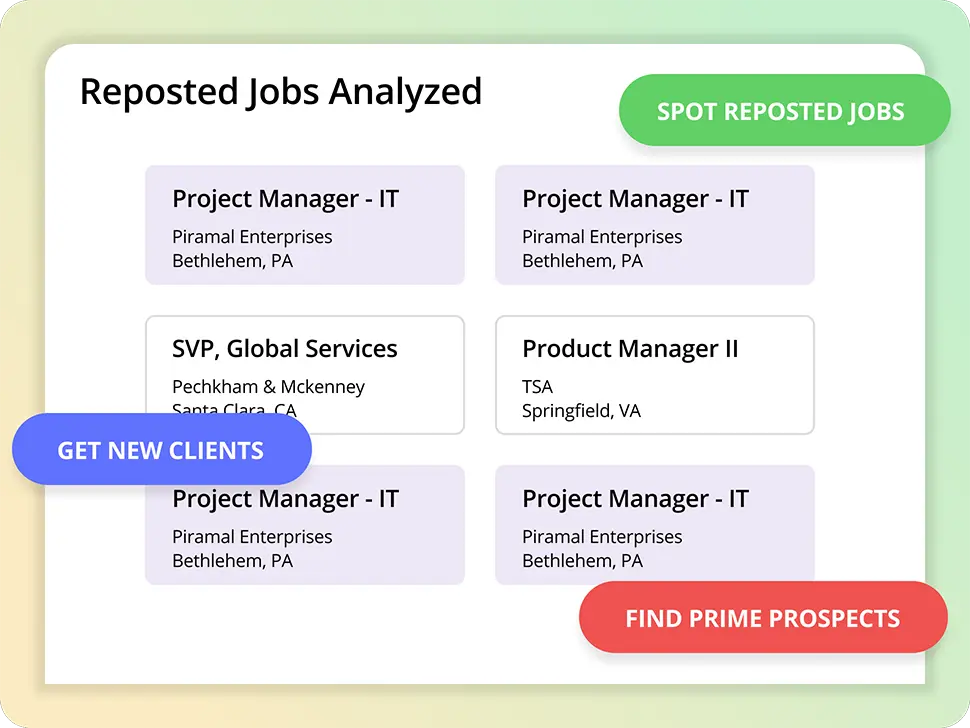Select the Springfield, VA location text
970x728 pixels.
pos(581,411)
